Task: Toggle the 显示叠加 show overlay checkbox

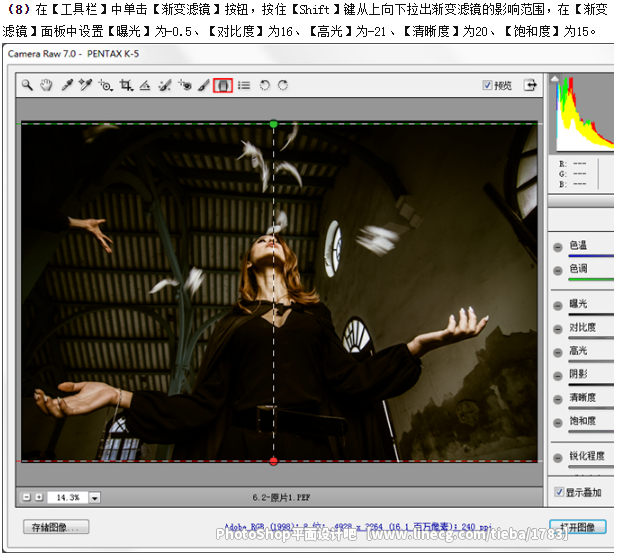Action: [559, 492]
